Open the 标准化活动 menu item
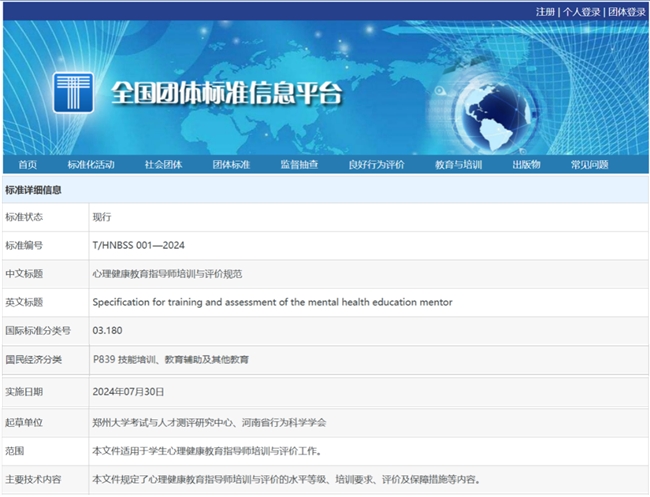Screen dimensions: 650x497 91,165
